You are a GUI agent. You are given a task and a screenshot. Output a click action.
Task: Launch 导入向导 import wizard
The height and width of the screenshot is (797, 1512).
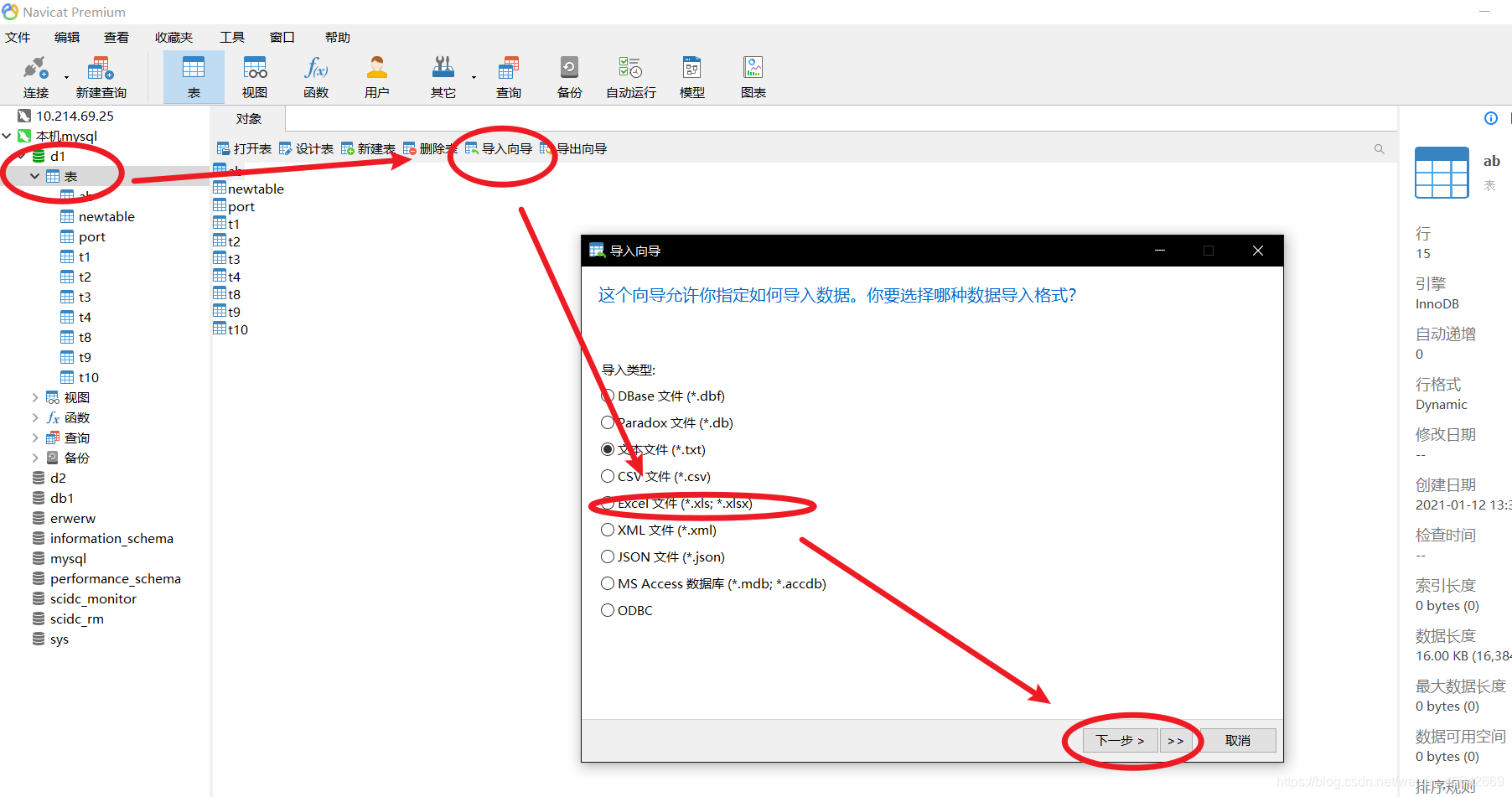499,148
